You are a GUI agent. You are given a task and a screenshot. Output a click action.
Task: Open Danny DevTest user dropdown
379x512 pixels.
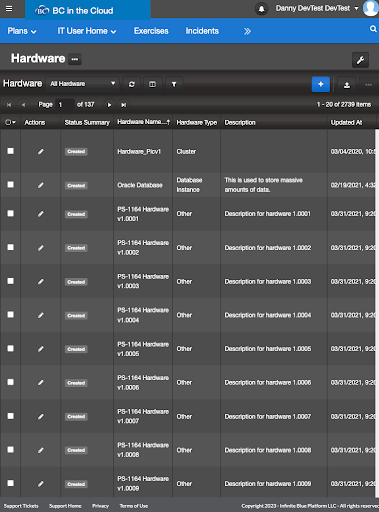coord(317,8)
